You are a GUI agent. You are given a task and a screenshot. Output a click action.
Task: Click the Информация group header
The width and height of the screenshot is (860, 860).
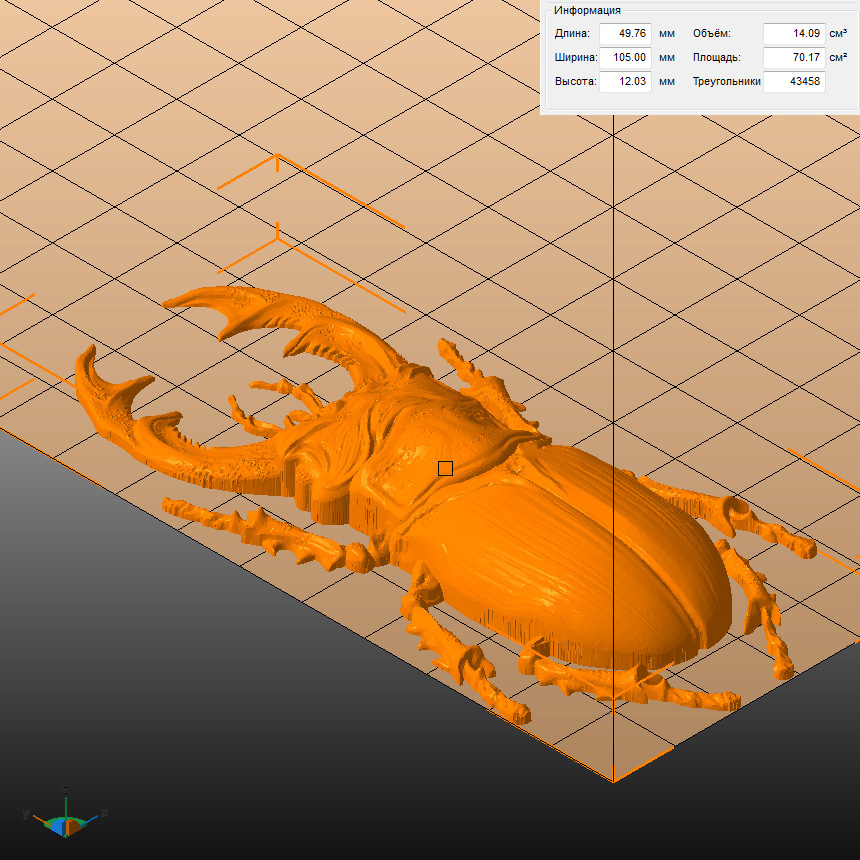tap(587, 10)
